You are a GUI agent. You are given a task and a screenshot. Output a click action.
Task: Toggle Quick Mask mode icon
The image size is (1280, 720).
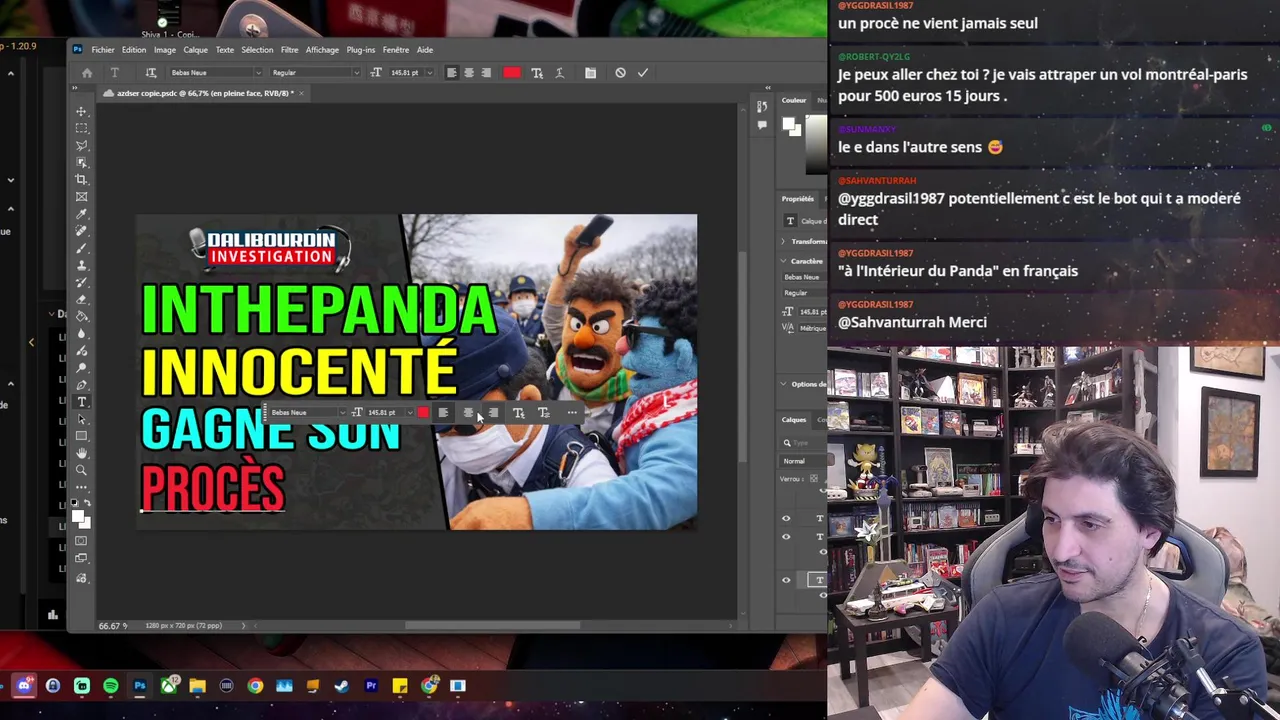[82, 541]
